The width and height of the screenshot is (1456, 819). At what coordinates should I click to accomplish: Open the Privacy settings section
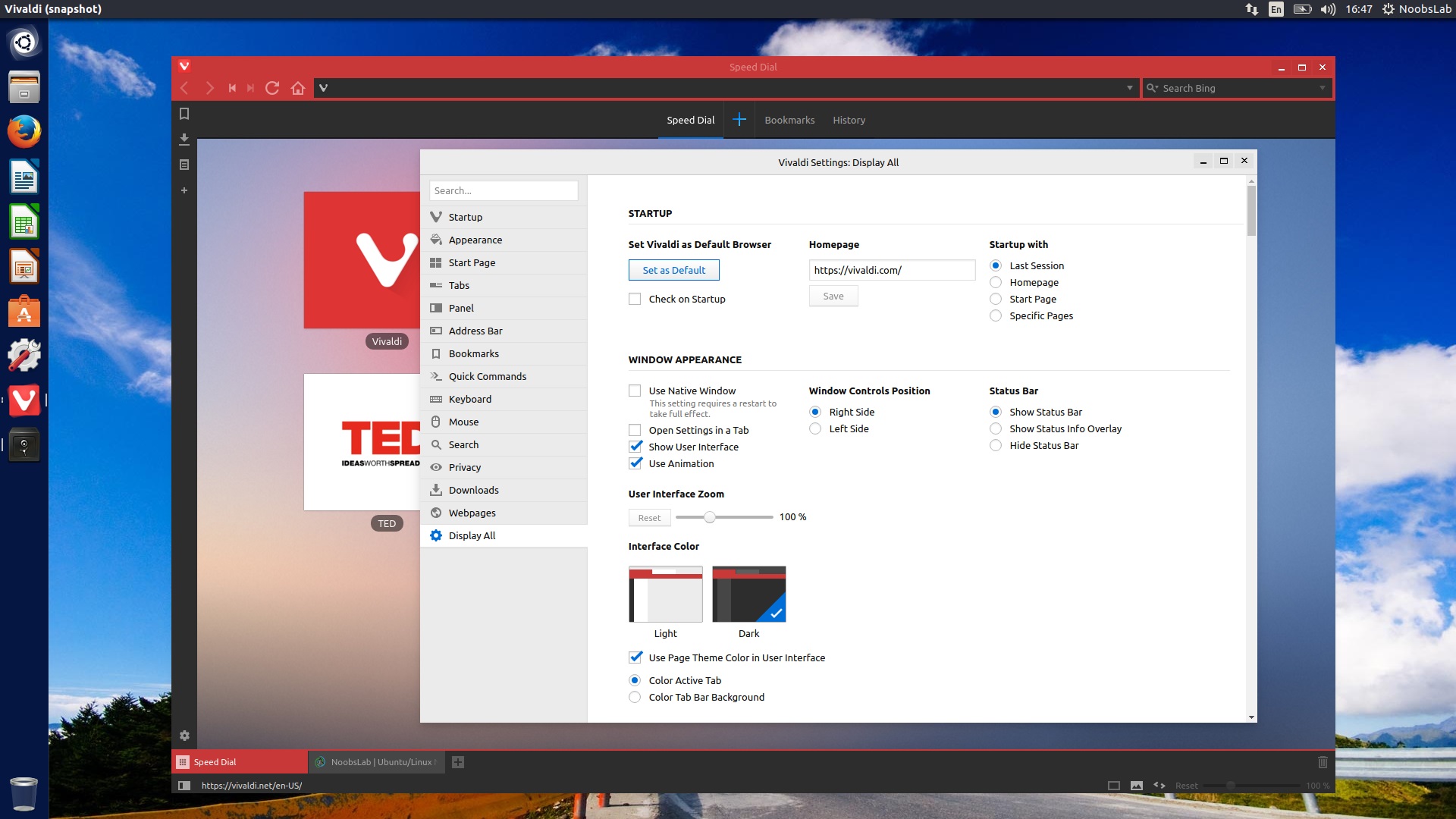coord(504,467)
